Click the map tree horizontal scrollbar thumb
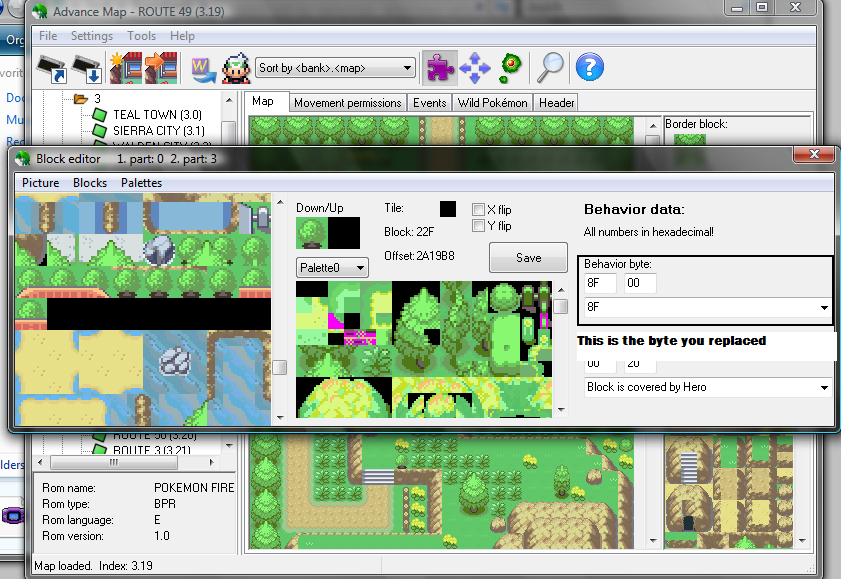841x579 pixels. 114,462
